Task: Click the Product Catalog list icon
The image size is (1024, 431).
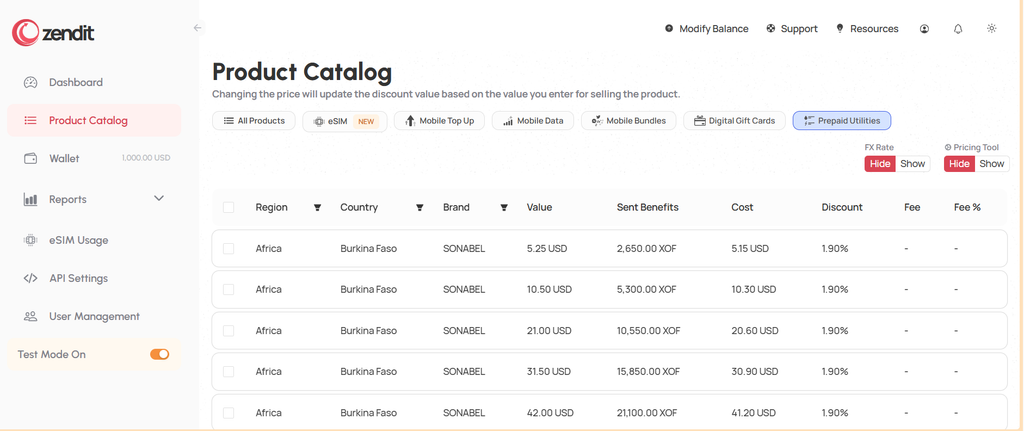Action: click(30, 120)
